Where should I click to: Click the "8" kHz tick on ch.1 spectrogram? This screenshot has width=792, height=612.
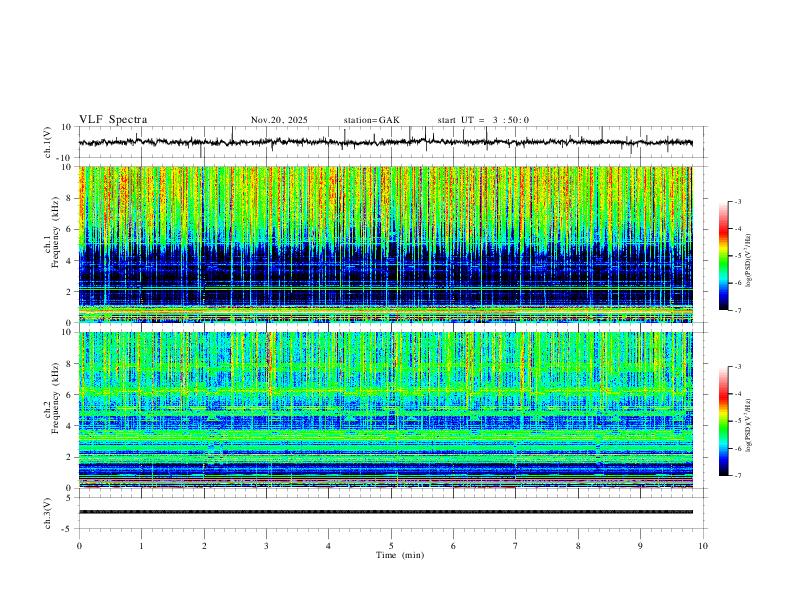(x=70, y=198)
